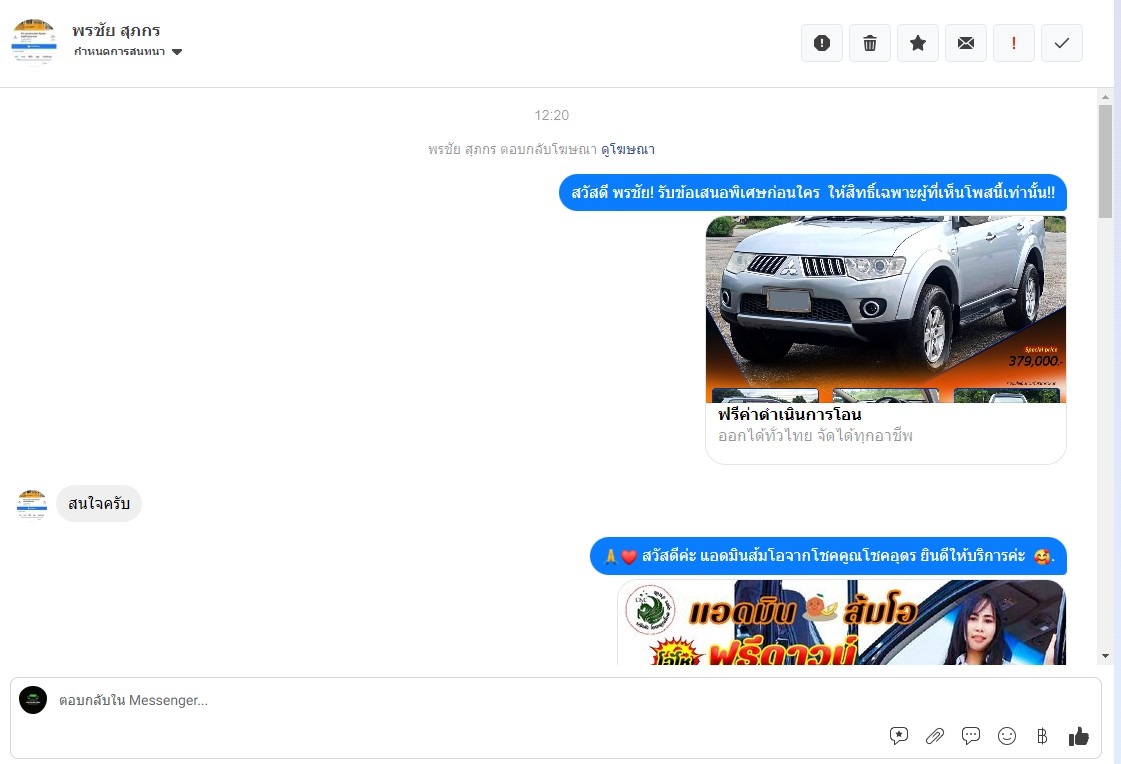Image resolution: width=1121 pixels, height=764 pixels.
Task: Open แอดมิน ส้มโอ banner image
Action: (x=841, y=622)
